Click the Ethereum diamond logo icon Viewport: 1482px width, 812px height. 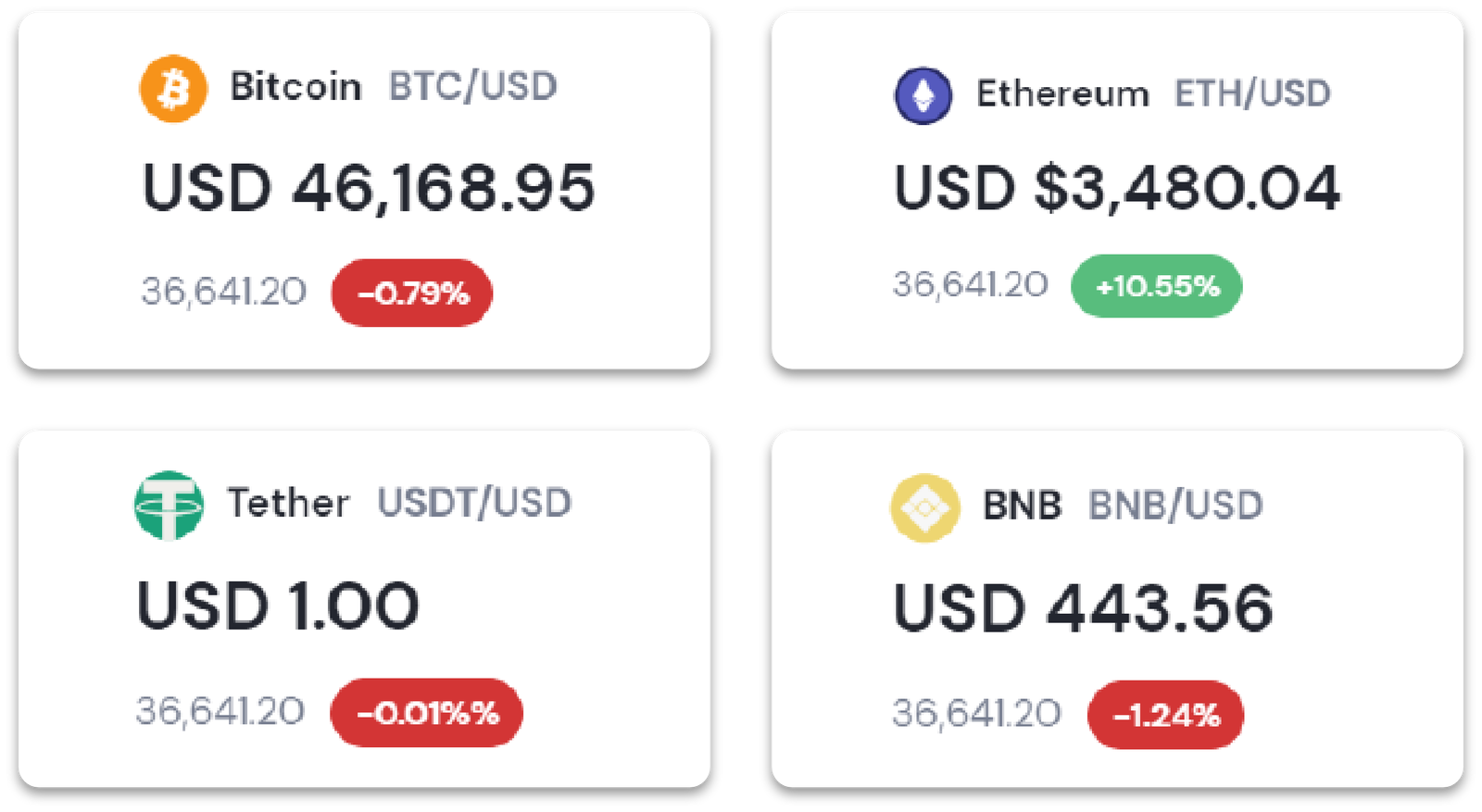(923, 95)
